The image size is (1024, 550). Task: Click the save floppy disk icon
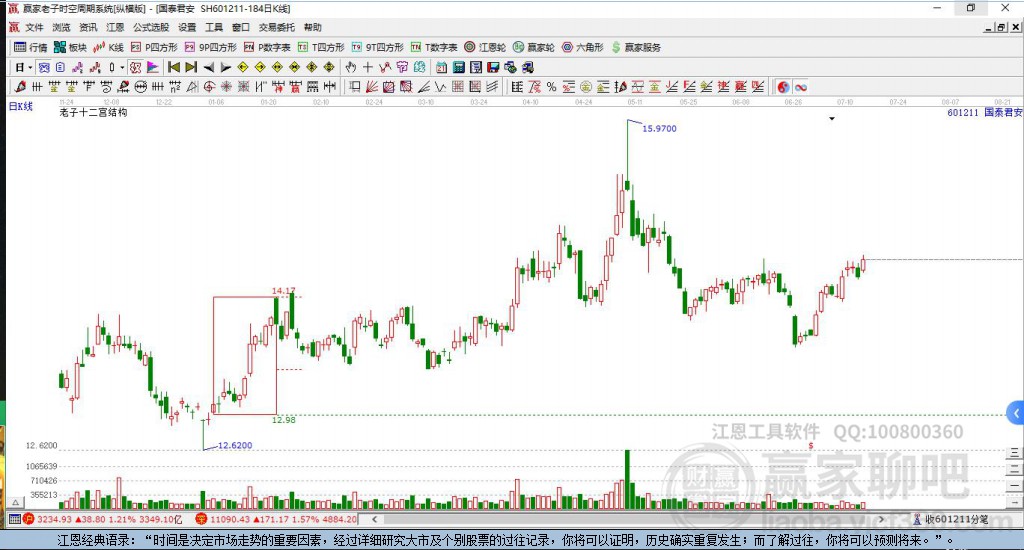pos(493,67)
